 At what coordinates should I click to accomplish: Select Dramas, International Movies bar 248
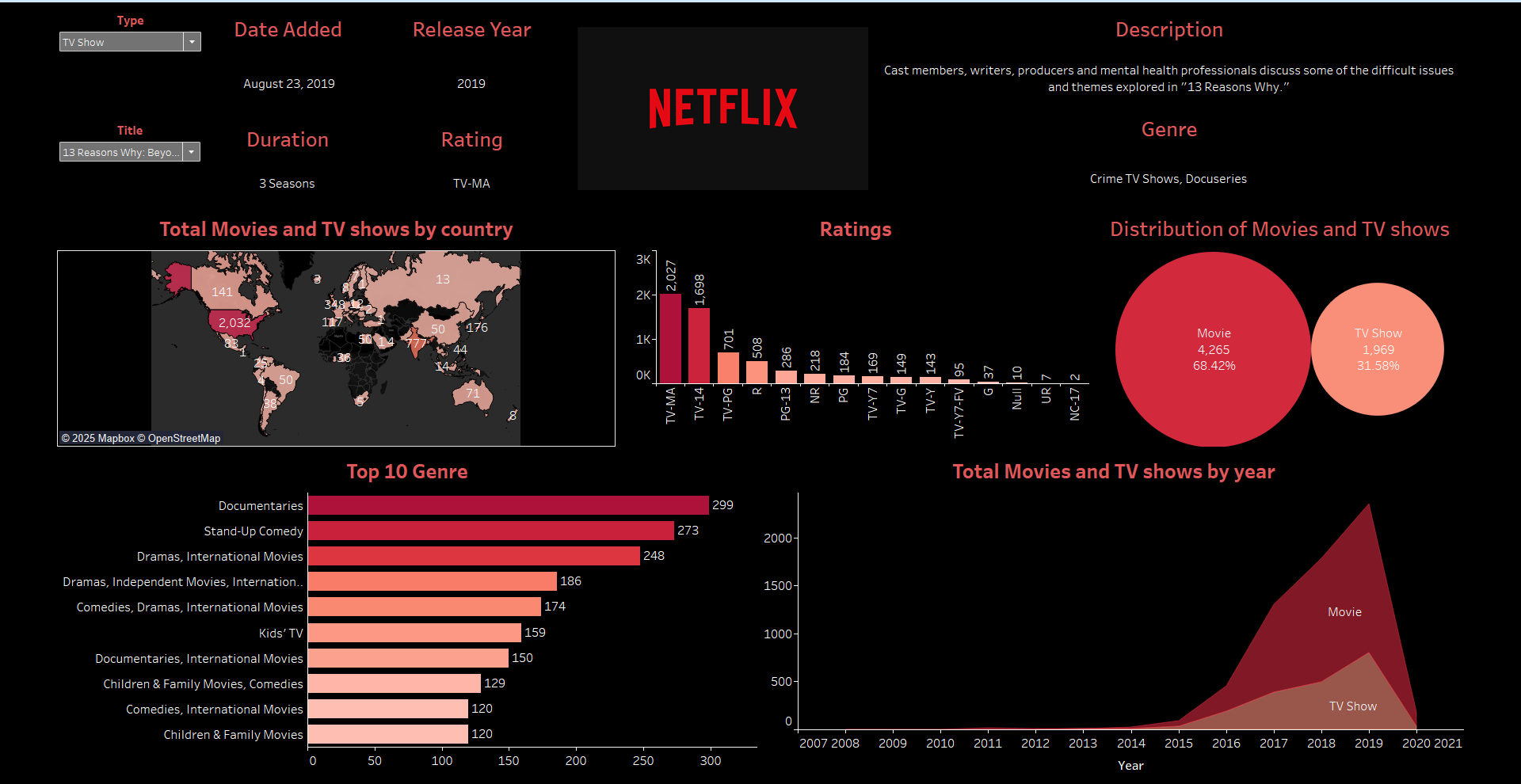pos(474,556)
